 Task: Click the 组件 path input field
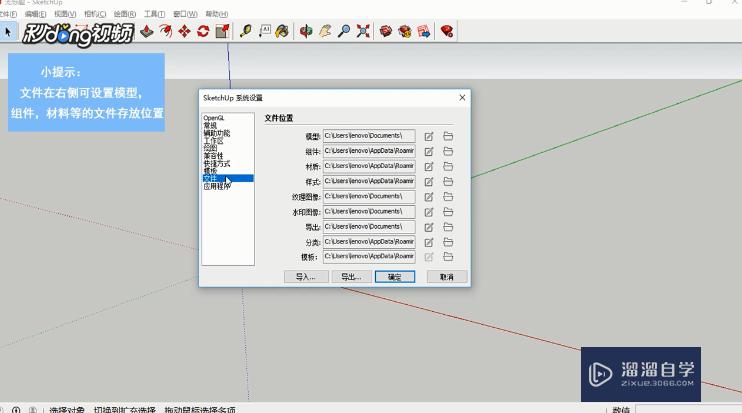[x=369, y=151]
